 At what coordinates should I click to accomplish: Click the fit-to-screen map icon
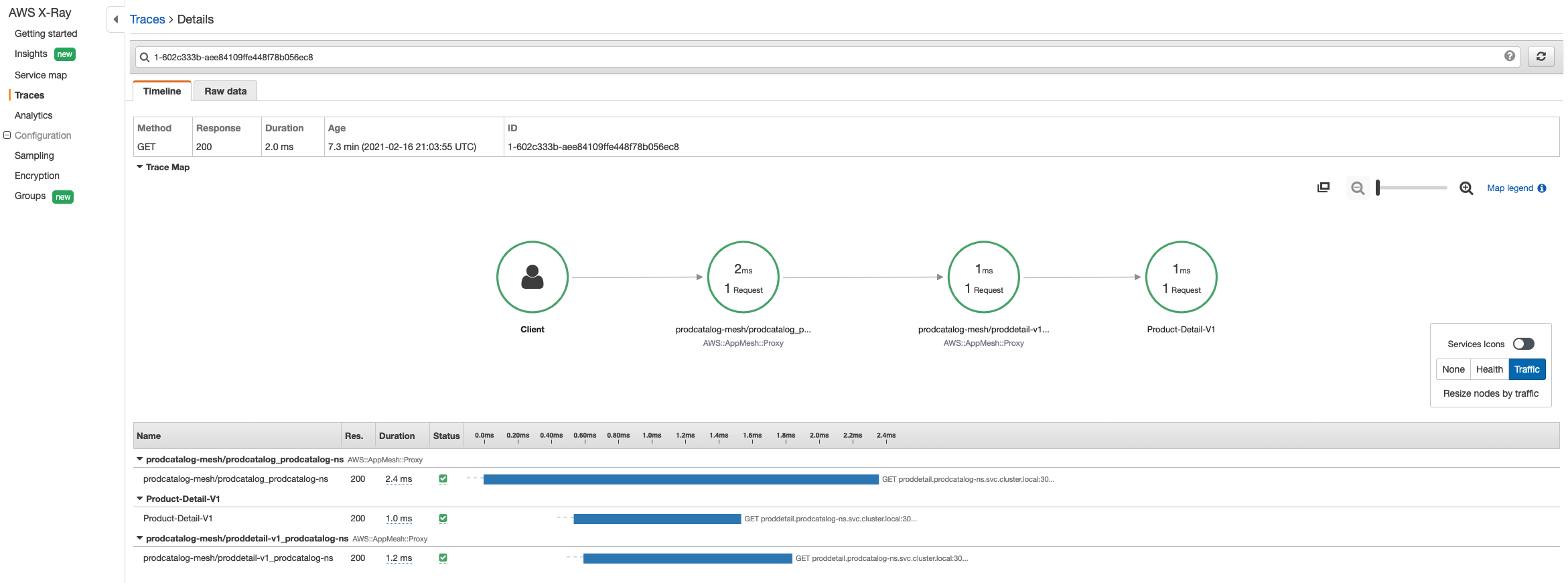[x=1323, y=188]
